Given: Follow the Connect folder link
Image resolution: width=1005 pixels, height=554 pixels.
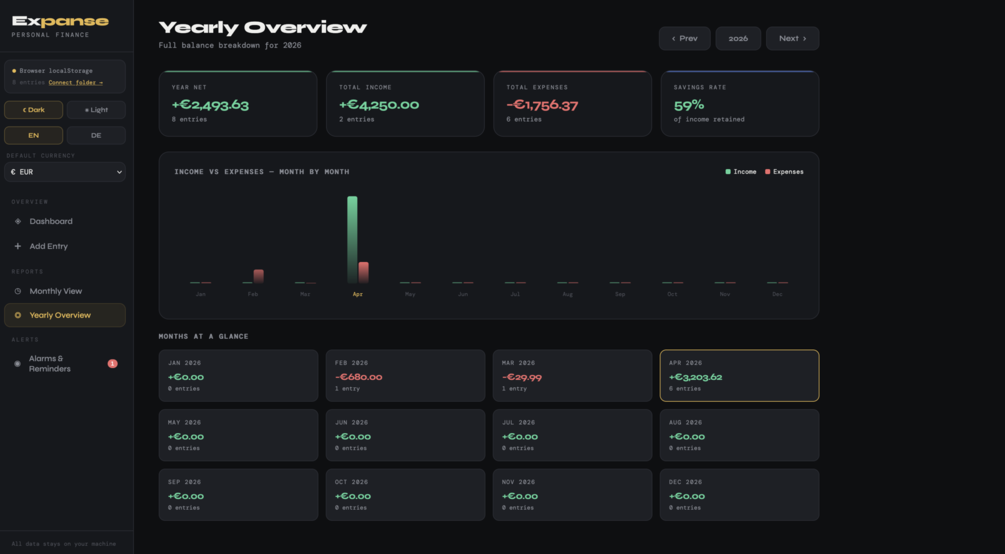Looking at the screenshot, I should pyautogui.click(x=76, y=83).
